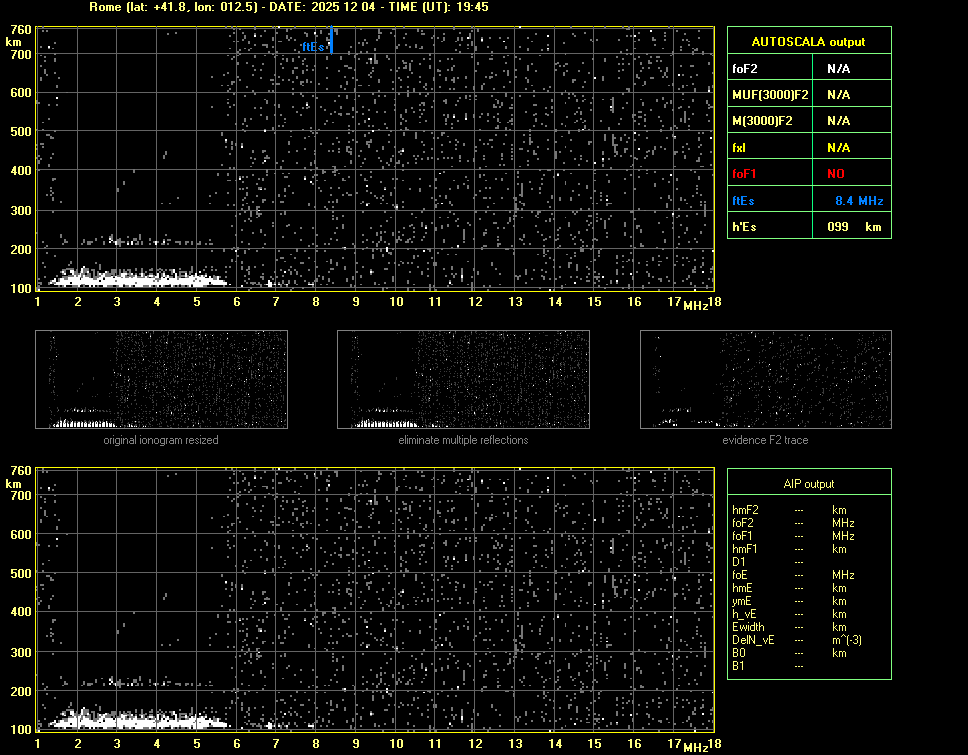Screen dimensions: 968x755
Task: Select the foF2 N/A row in AUTOSCALA table
Action: (808, 68)
